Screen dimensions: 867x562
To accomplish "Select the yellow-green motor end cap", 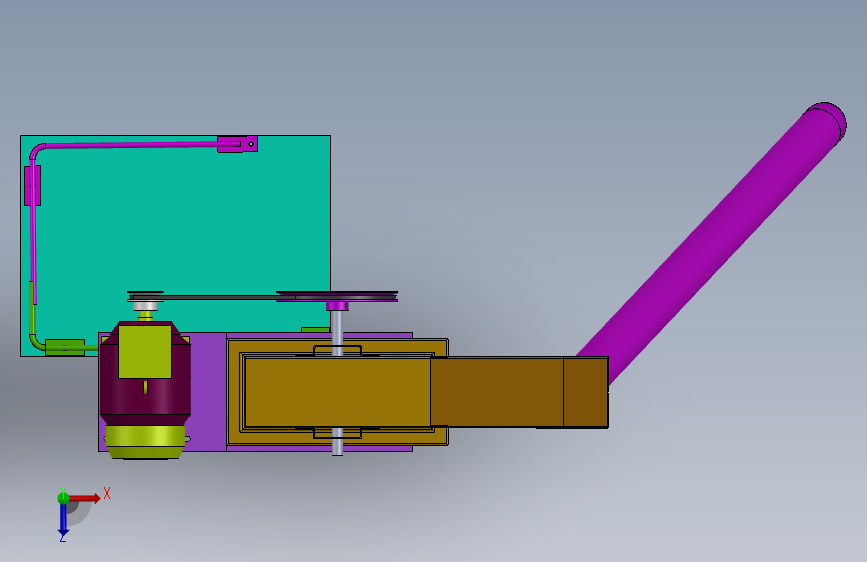I will point(145,441).
